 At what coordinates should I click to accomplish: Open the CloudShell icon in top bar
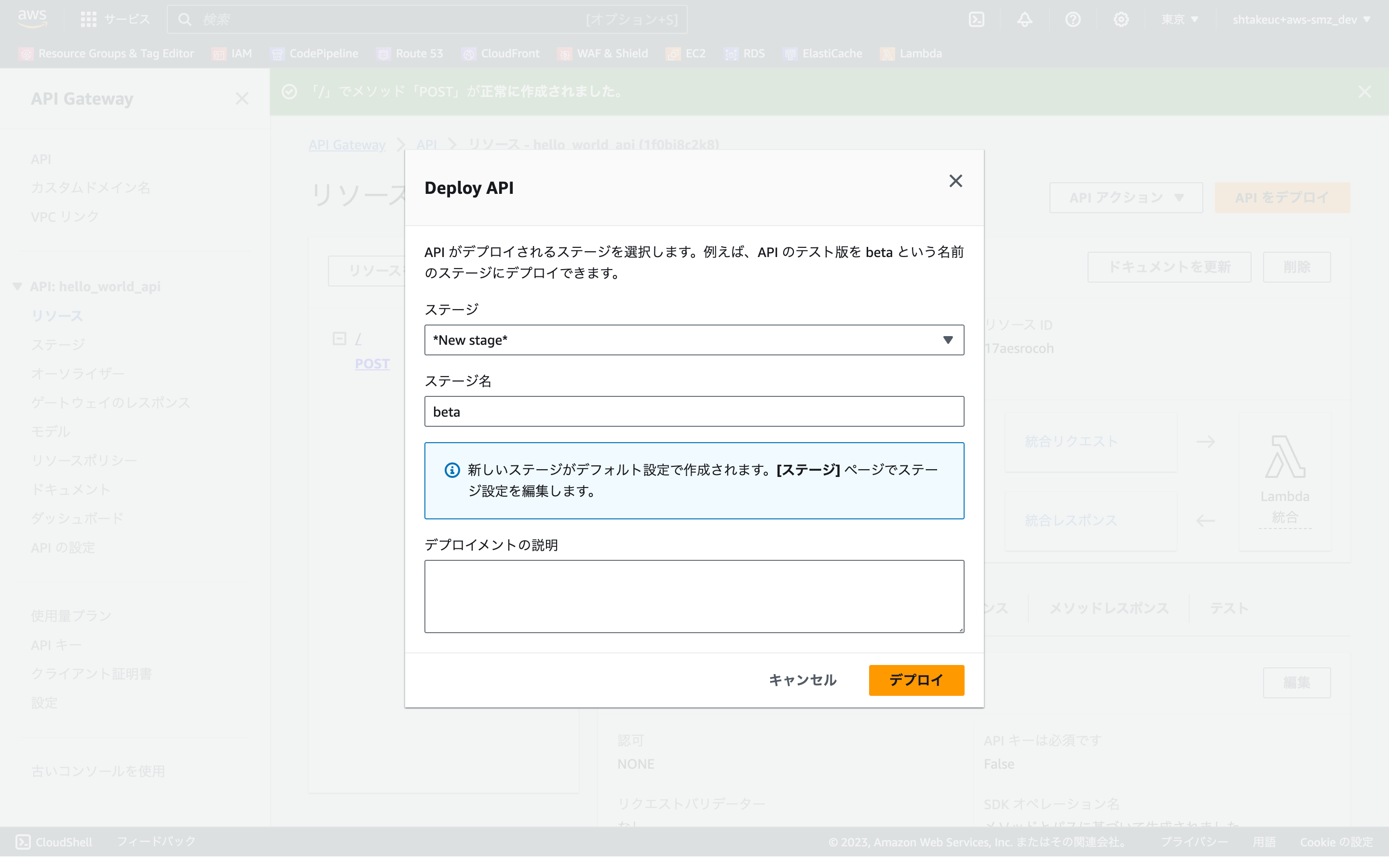coord(976,19)
